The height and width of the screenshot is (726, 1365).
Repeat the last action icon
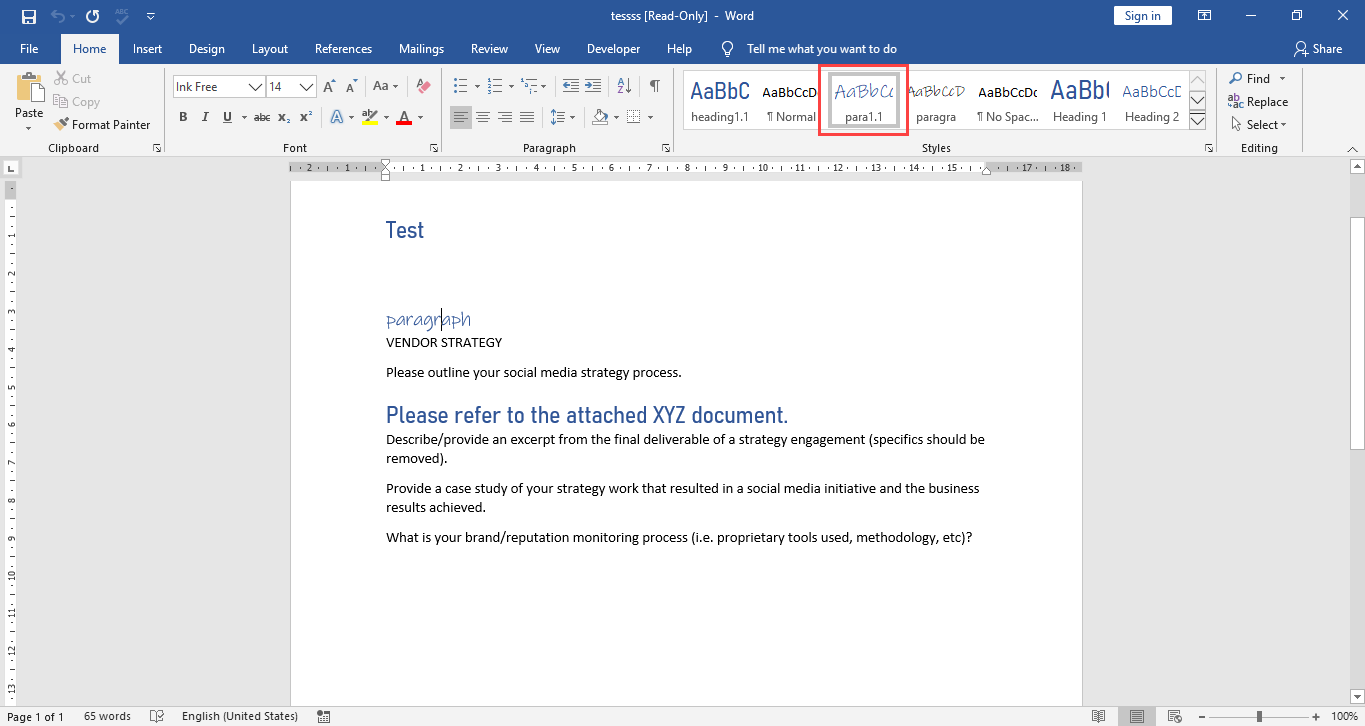(92, 16)
